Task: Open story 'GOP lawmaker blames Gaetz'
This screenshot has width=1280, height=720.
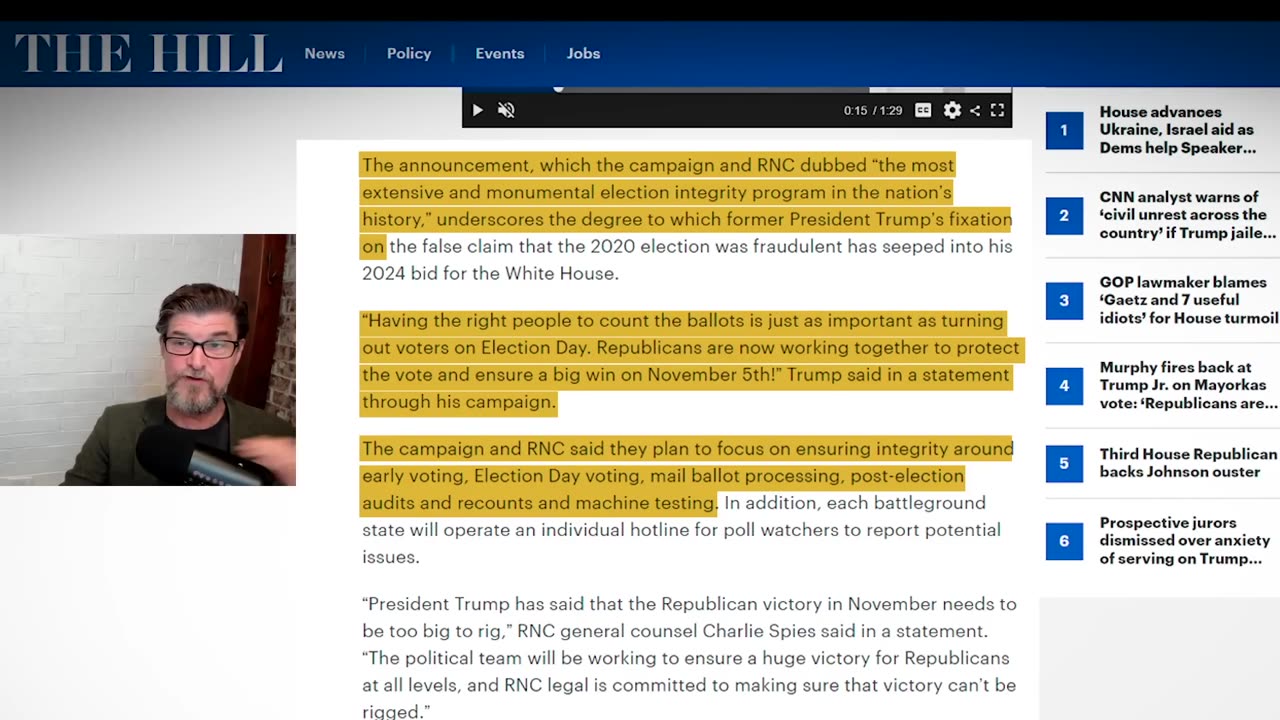Action: 1188,300
